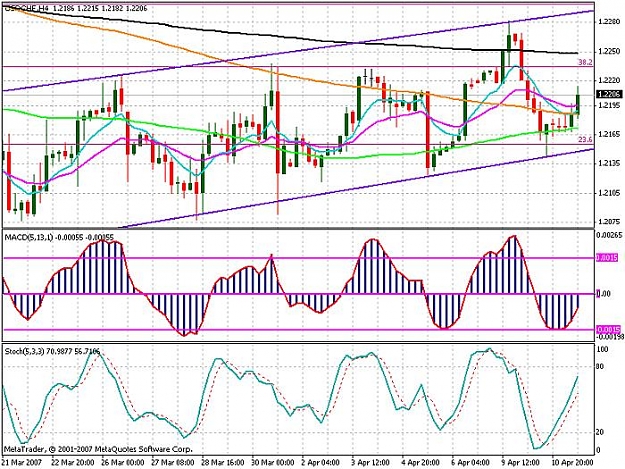Click the 0.00265 MACD scale value
The width and height of the screenshot is (625, 469).
[609, 235]
